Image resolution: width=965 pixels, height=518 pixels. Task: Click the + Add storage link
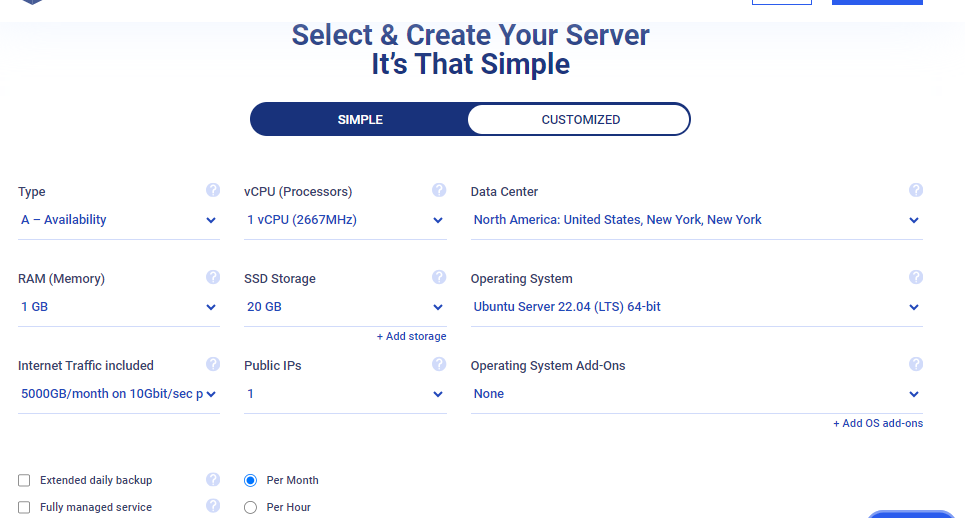point(411,337)
